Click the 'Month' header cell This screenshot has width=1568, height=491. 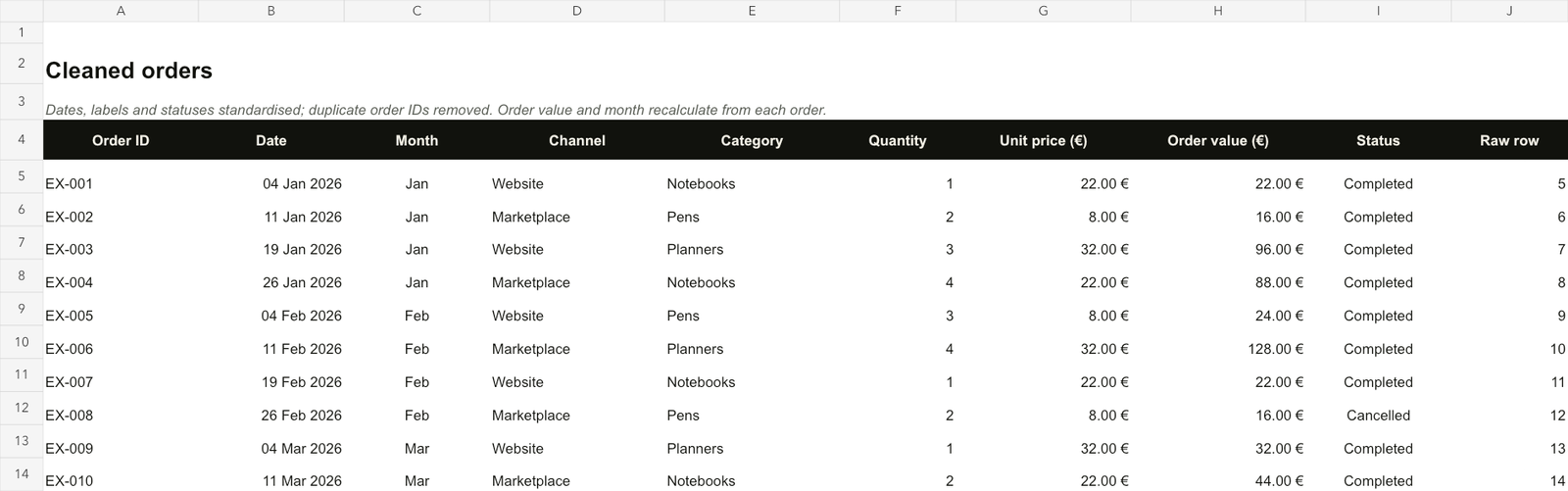tap(416, 140)
